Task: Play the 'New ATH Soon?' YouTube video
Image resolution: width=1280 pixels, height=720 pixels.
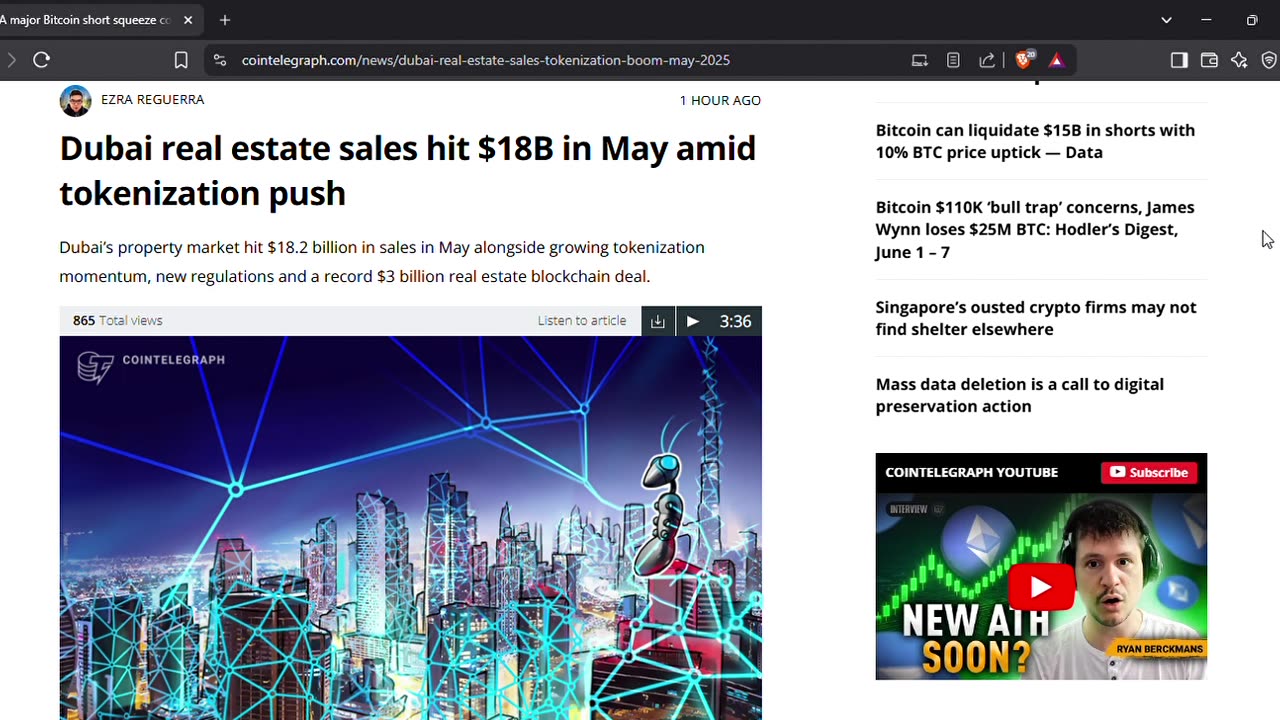Action: click(1041, 587)
